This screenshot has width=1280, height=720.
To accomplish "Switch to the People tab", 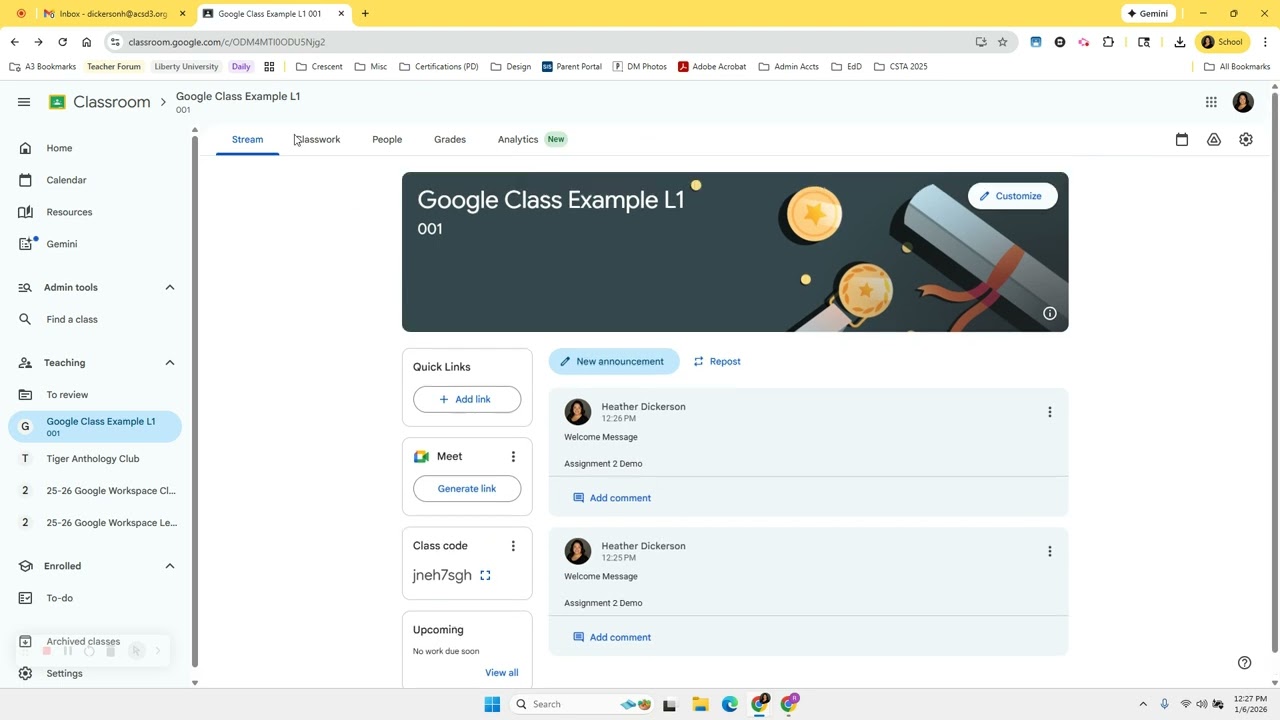I will tap(387, 140).
